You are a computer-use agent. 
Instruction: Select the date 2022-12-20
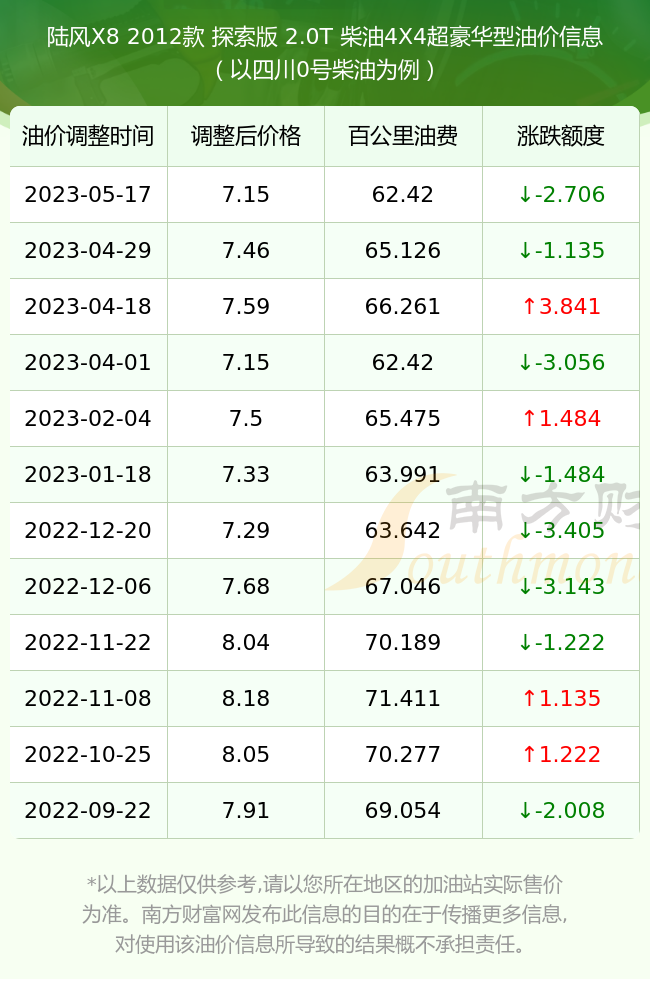(88, 531)
